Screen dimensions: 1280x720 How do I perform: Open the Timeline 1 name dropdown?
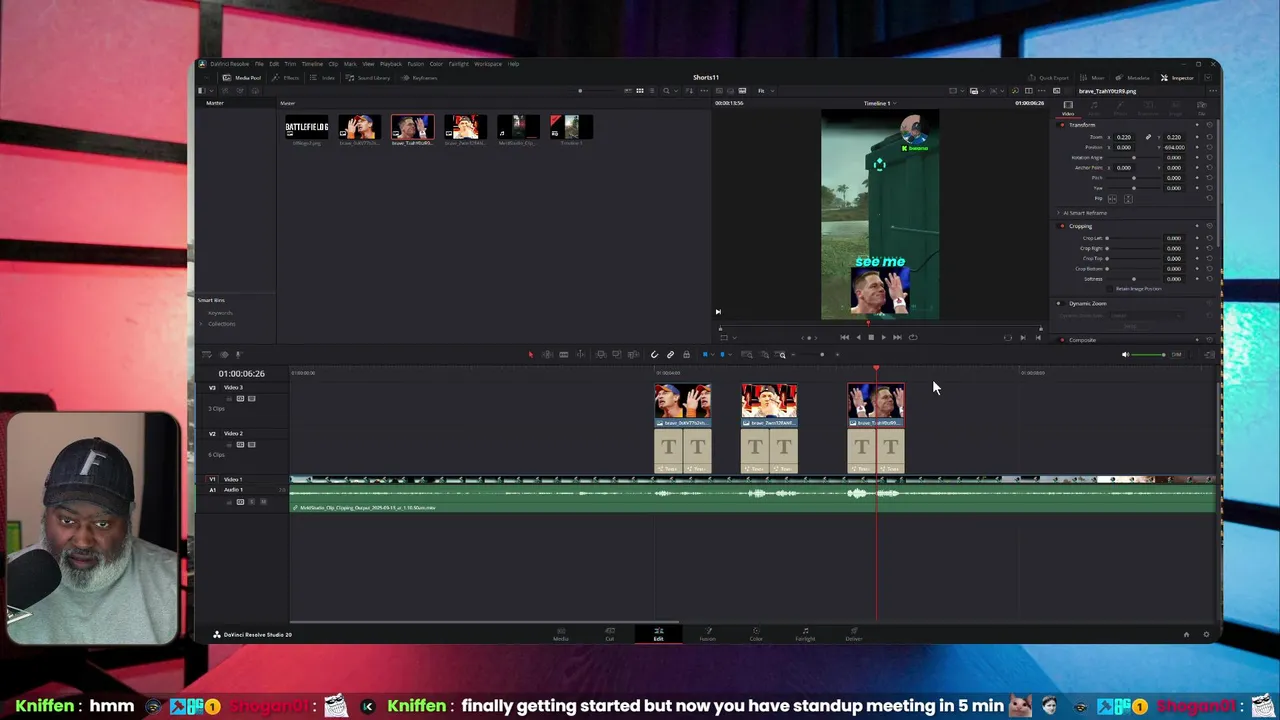[x=880, y=103]
